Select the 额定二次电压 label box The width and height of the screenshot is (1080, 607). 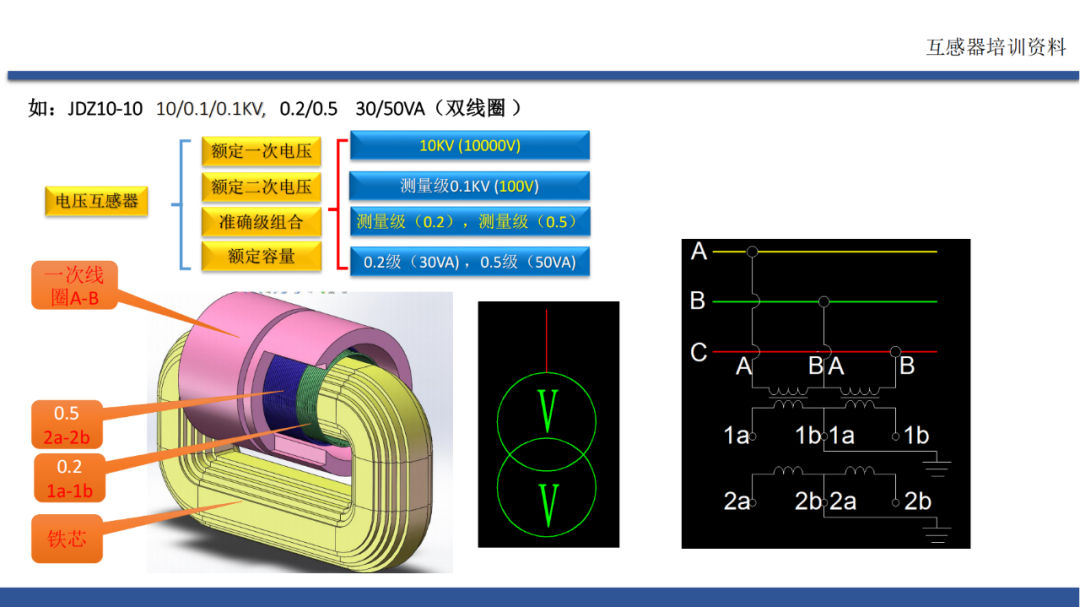coord(261,187)
